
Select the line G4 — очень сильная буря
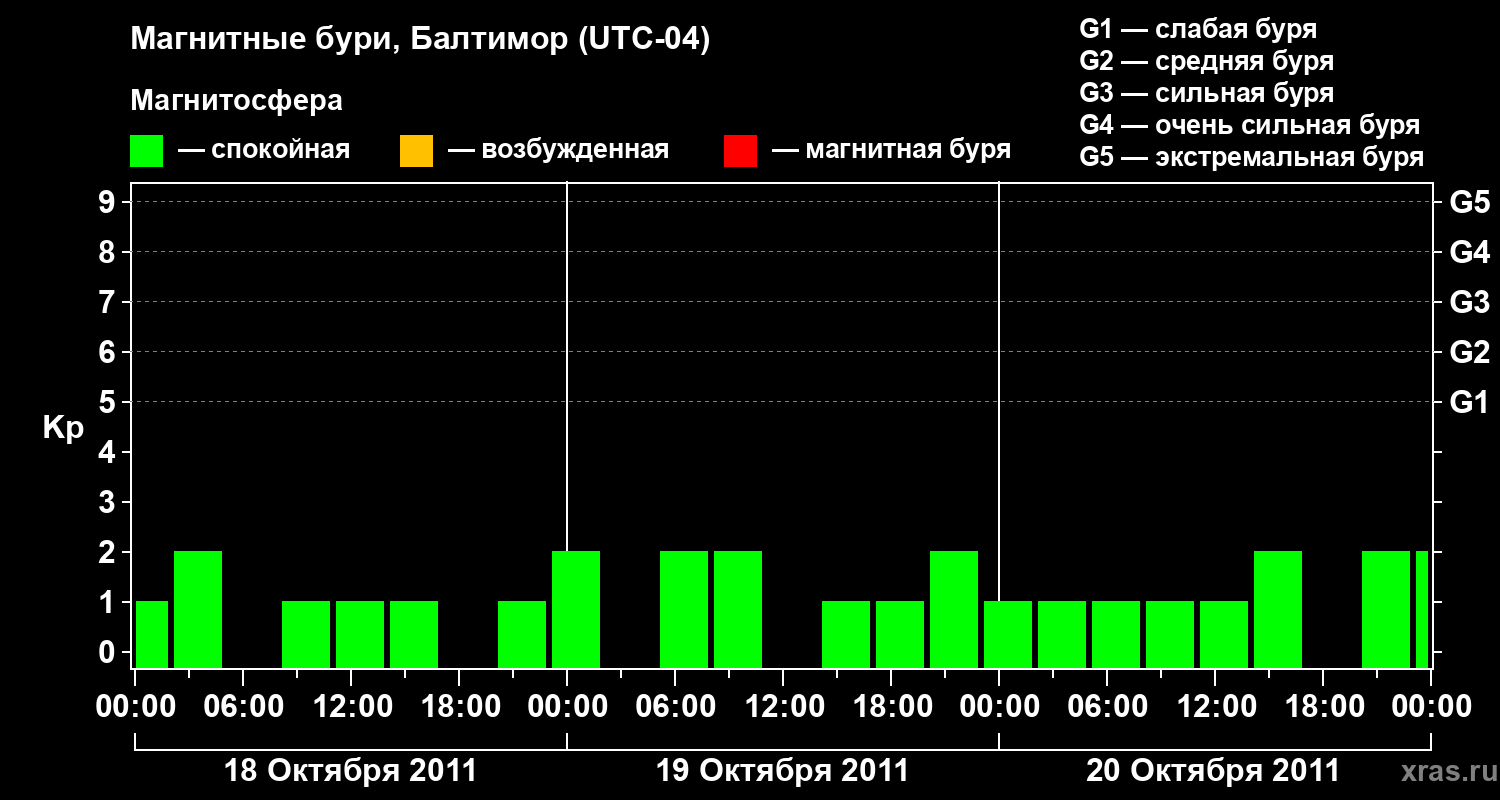1249,125
